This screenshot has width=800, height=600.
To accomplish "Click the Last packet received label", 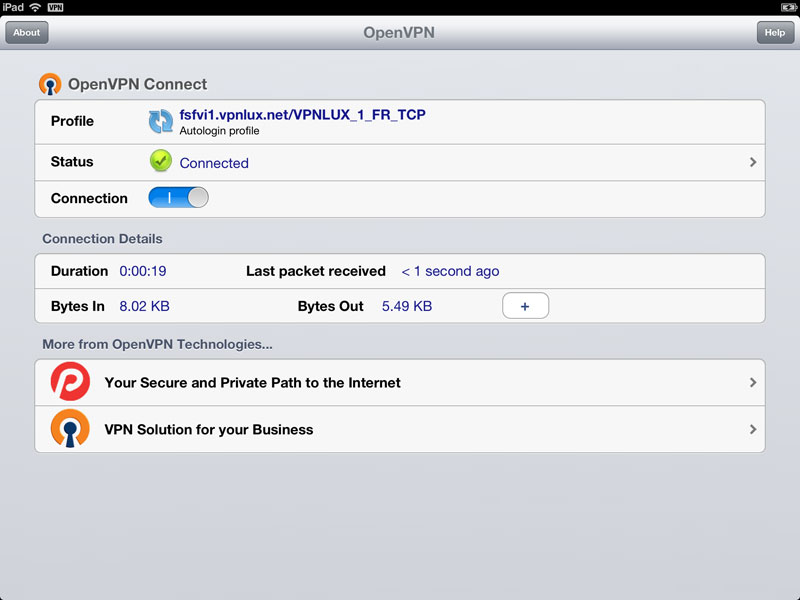I will click(316, 271).
